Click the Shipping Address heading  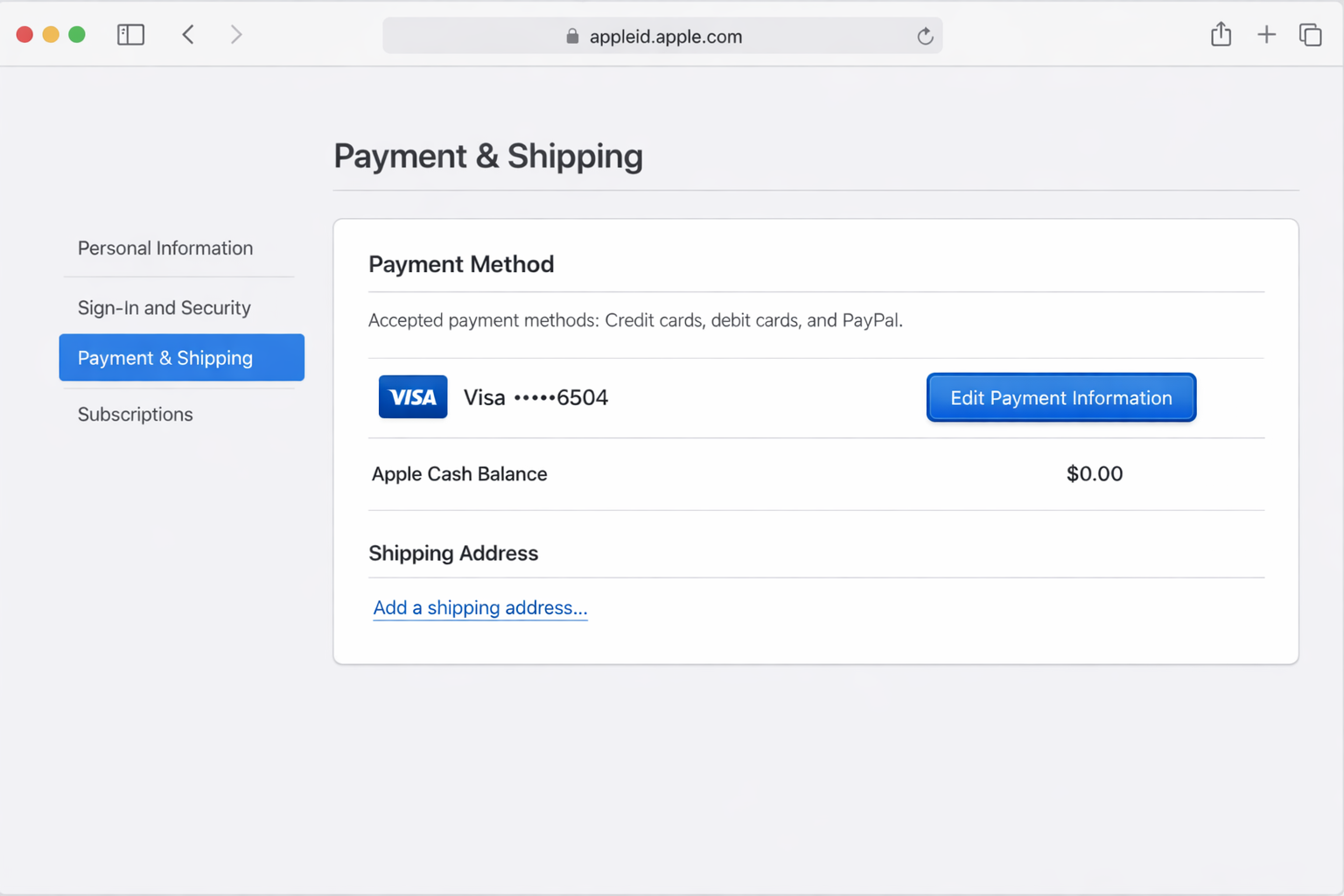[453, 554]
